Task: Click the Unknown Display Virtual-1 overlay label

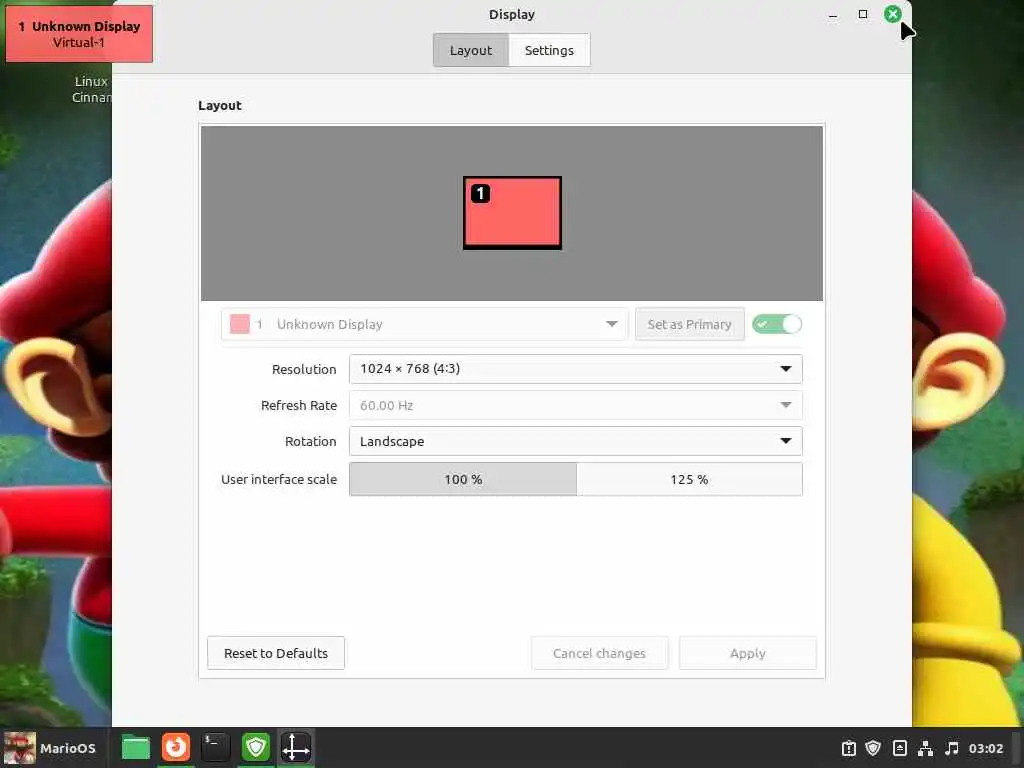Action: pos(79,34)
